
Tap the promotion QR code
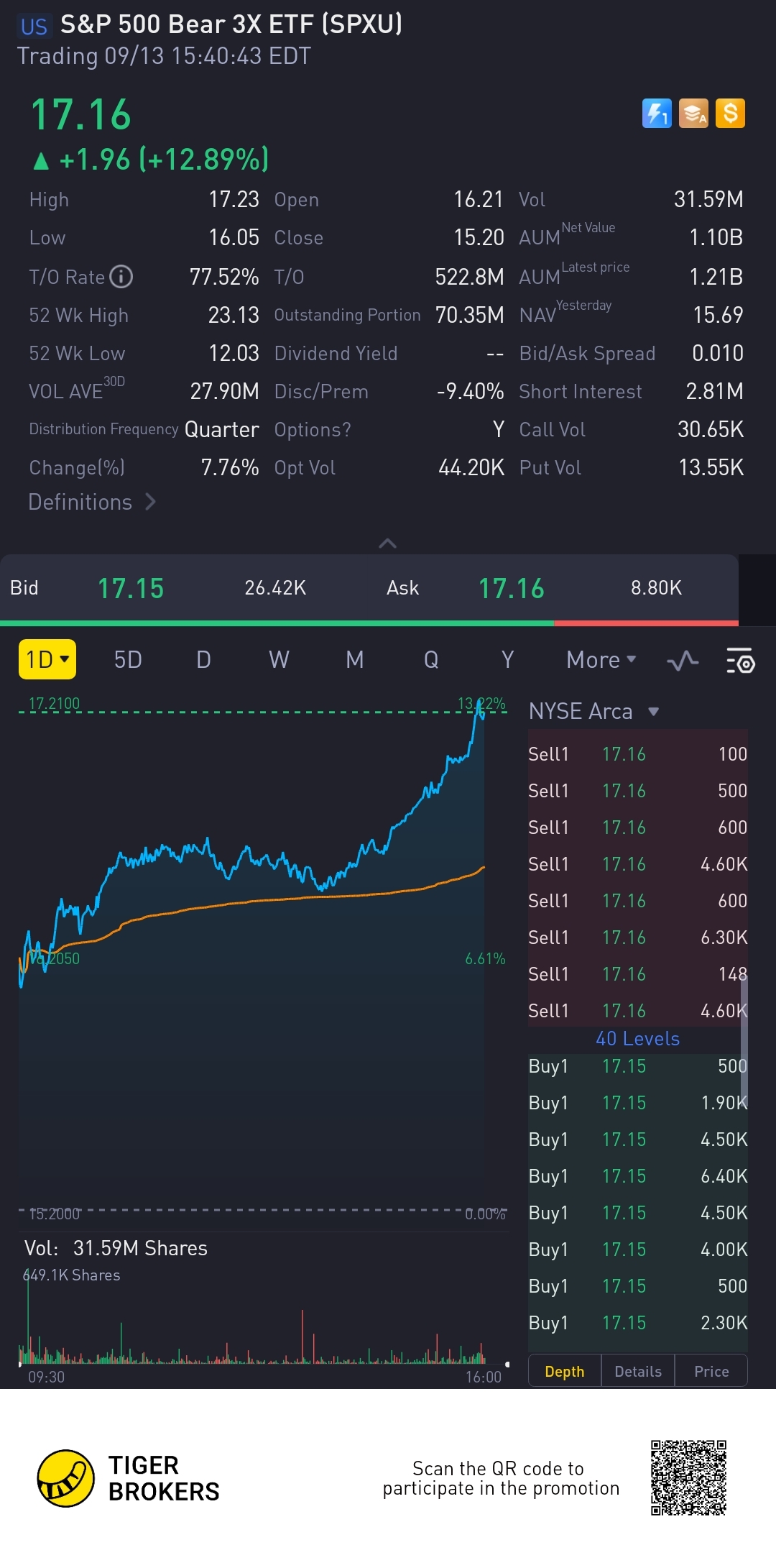pos(688,1477)
